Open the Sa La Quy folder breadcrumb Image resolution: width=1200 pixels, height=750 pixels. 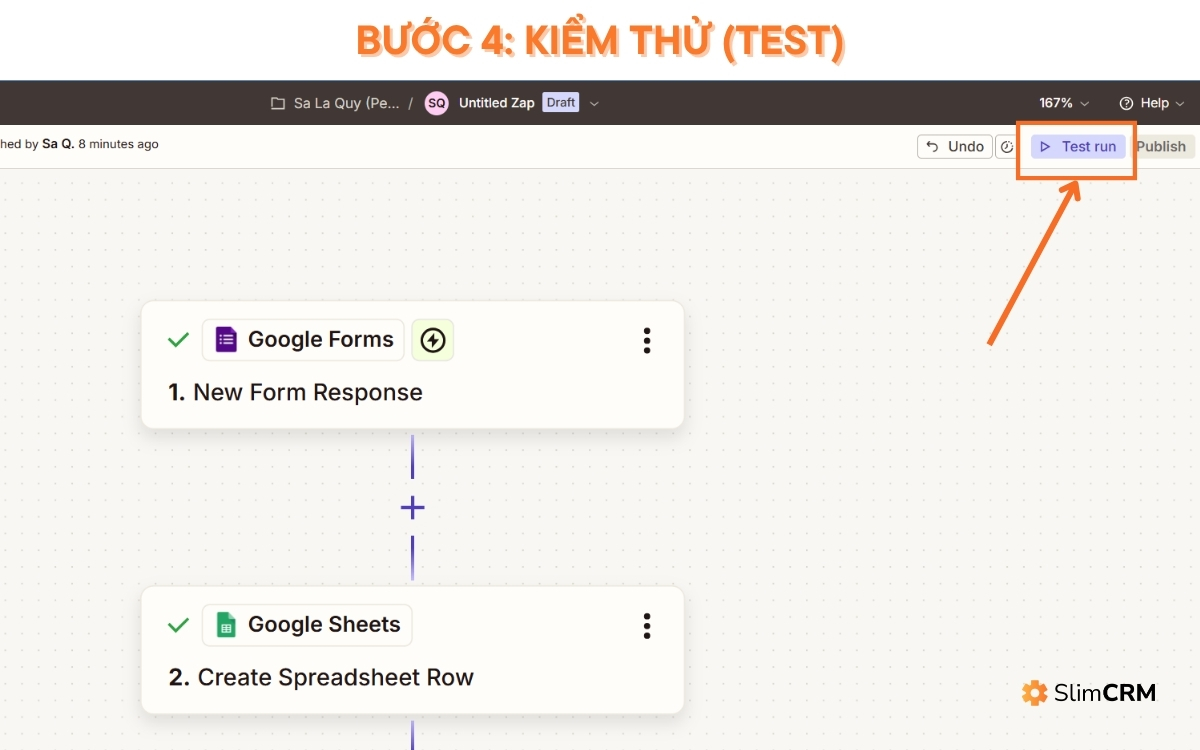(x=346, y=103)
